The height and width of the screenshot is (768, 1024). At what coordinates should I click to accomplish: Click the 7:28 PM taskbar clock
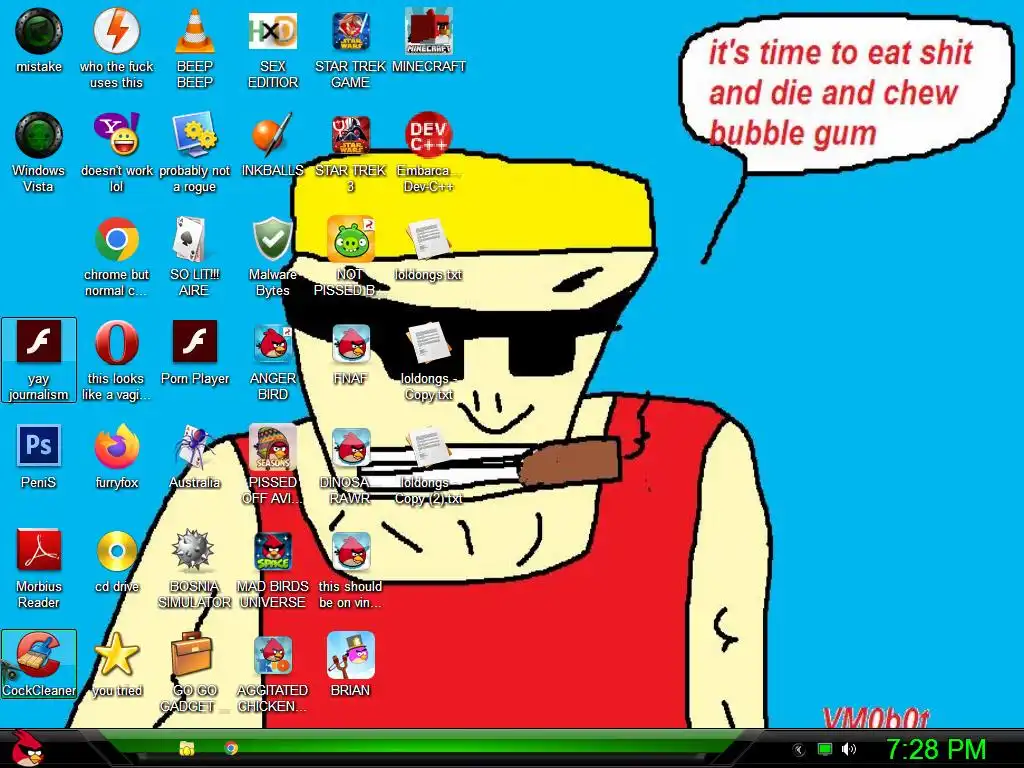[x=936, y=749]
